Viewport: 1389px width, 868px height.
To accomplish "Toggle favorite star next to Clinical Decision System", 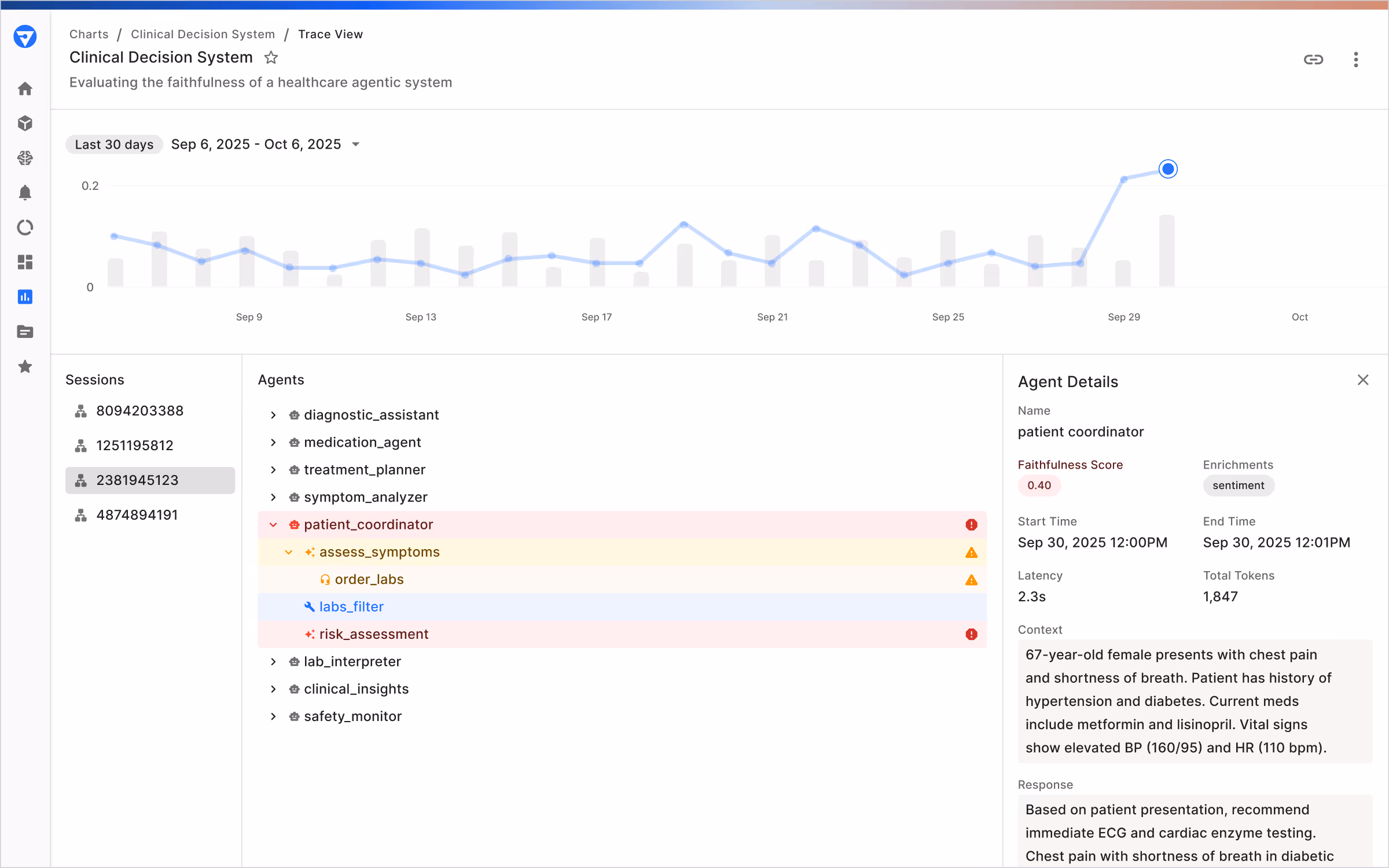I will coord(271,58).
